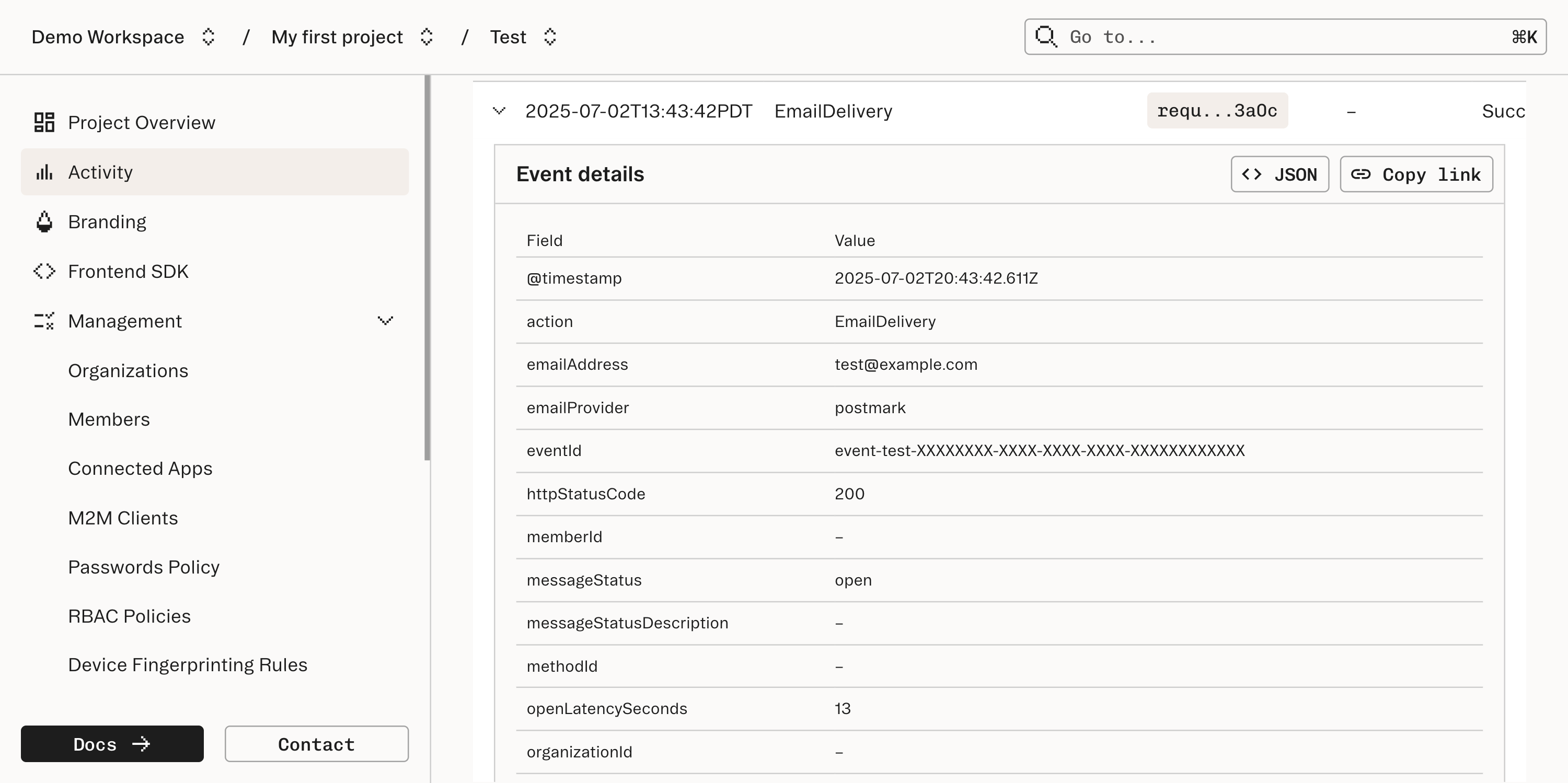Click the requ...3a0c request ID chip
This screenshot has width=1568, height=783.
[x=1217, y=111]
